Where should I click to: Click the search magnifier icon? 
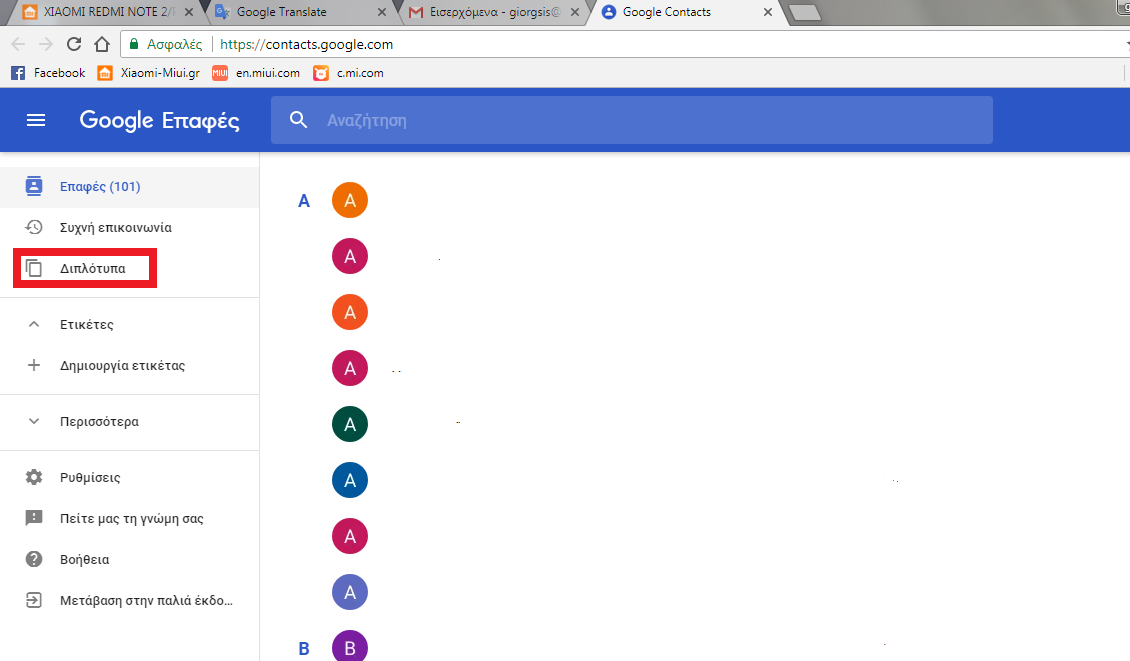click(x=298, y=120)
